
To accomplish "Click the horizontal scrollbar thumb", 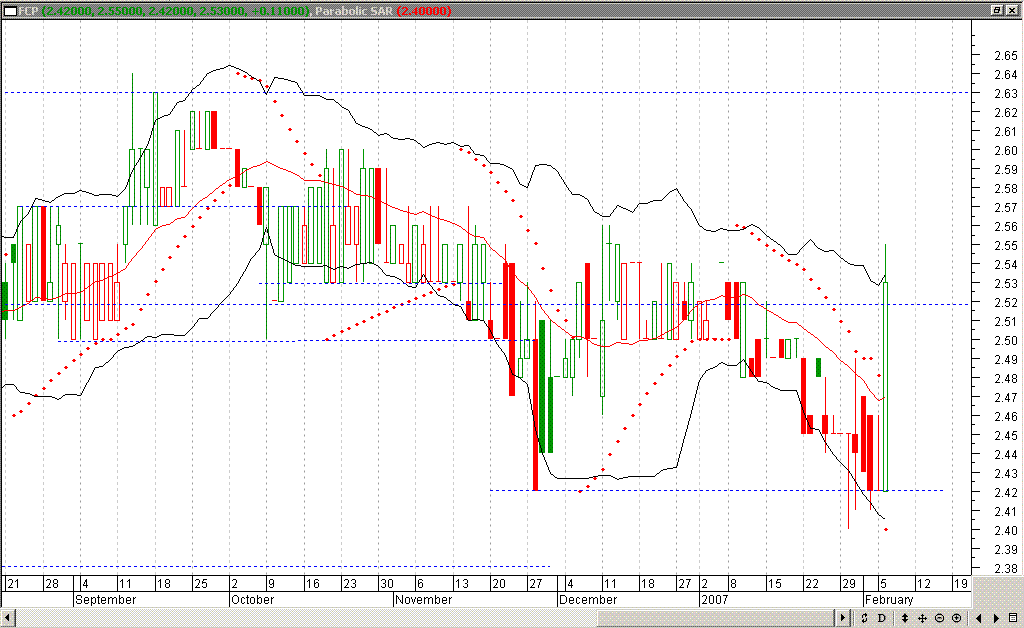I will [x=715, y=618].
